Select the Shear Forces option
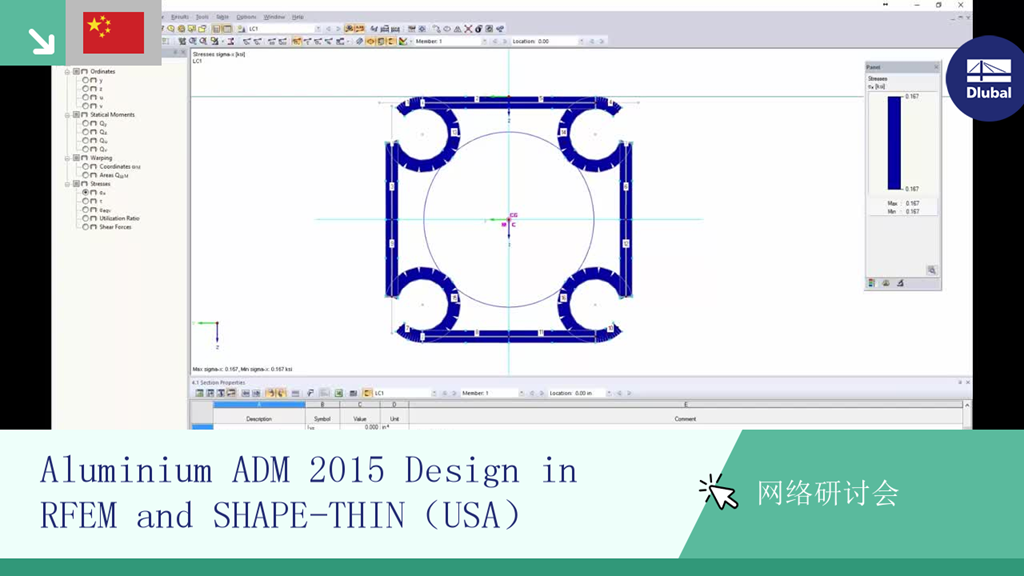The image size is (1024, 576). pos(85,227)
